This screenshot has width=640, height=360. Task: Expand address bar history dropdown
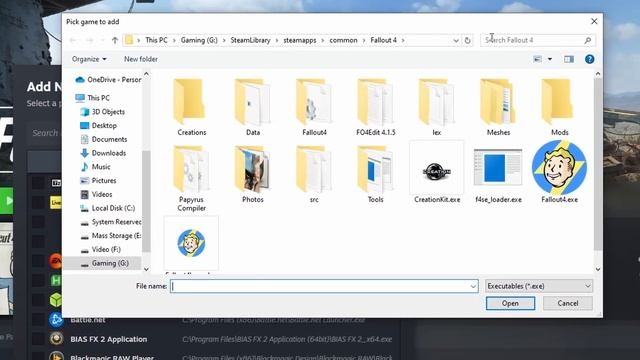(x=456, y=40)
